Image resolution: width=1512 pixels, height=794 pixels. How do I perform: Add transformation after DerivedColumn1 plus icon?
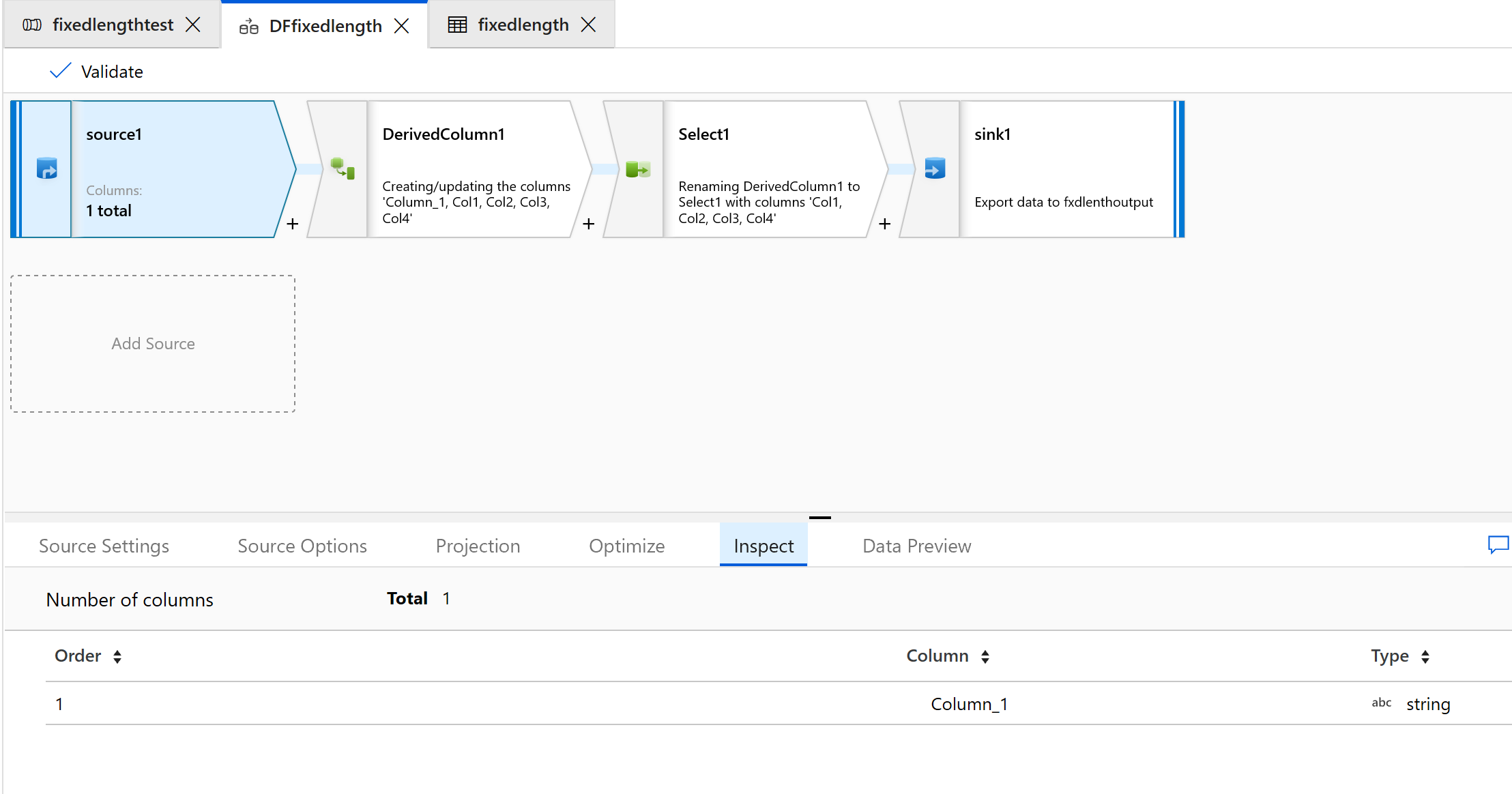click(x=589, y=224)
